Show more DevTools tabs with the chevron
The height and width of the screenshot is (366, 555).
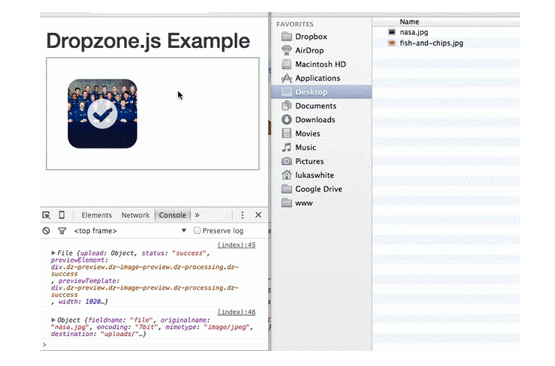click(197, 215)
